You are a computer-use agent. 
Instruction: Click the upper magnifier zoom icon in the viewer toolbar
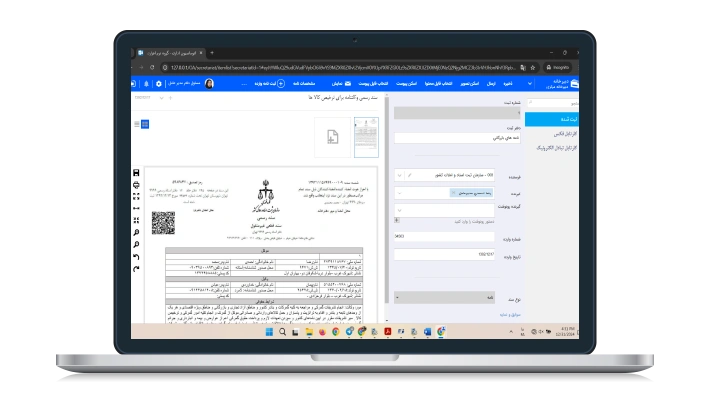click(136, 232)
